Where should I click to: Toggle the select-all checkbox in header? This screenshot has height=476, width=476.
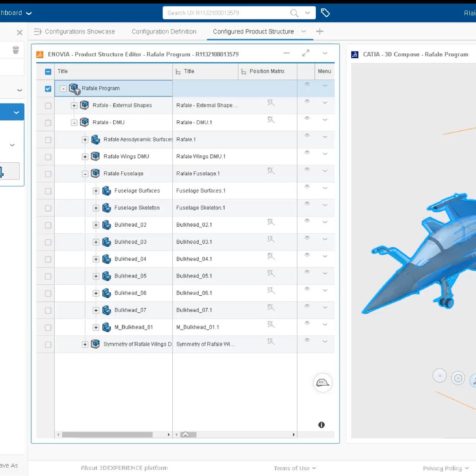[48, 72]
